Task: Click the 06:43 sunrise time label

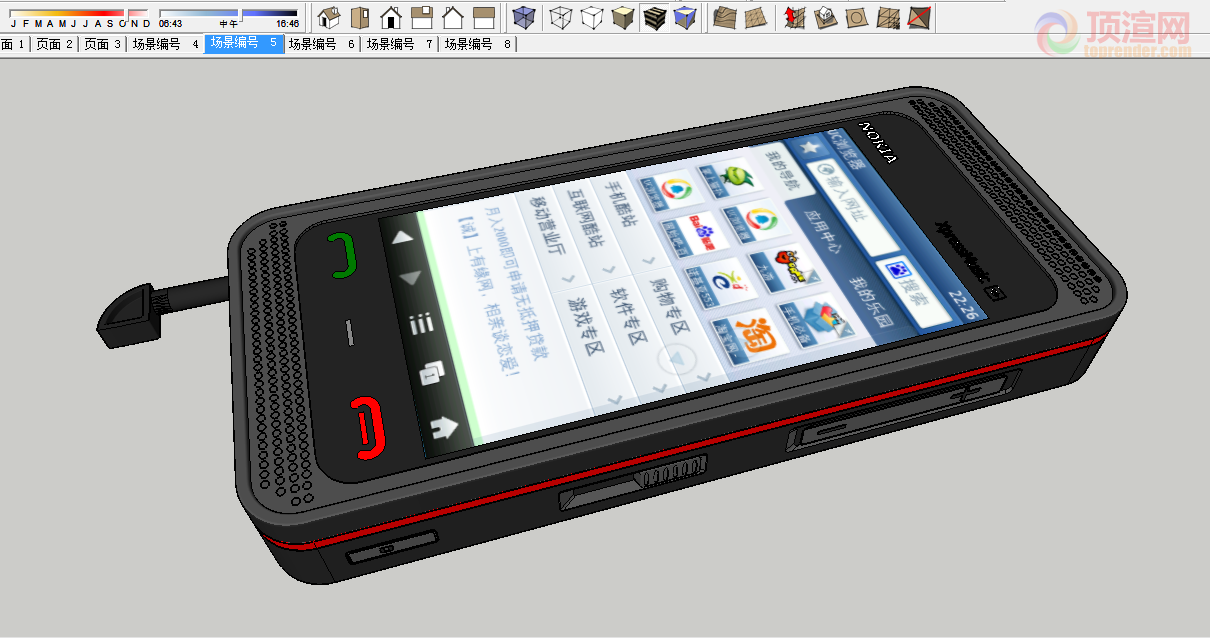Action: coord(171,23)
